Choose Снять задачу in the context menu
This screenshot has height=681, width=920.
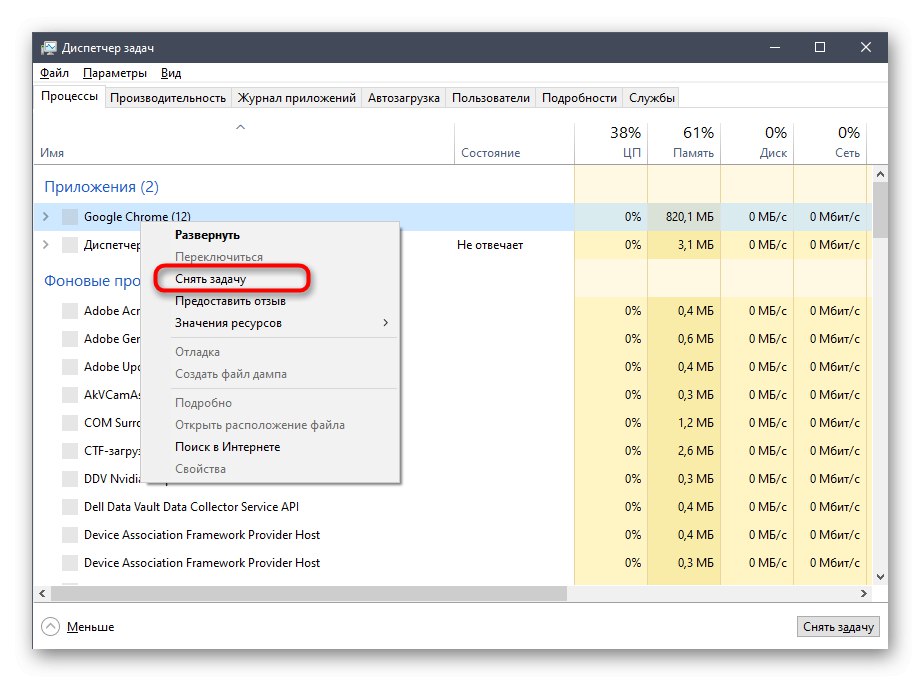(211, 279)
